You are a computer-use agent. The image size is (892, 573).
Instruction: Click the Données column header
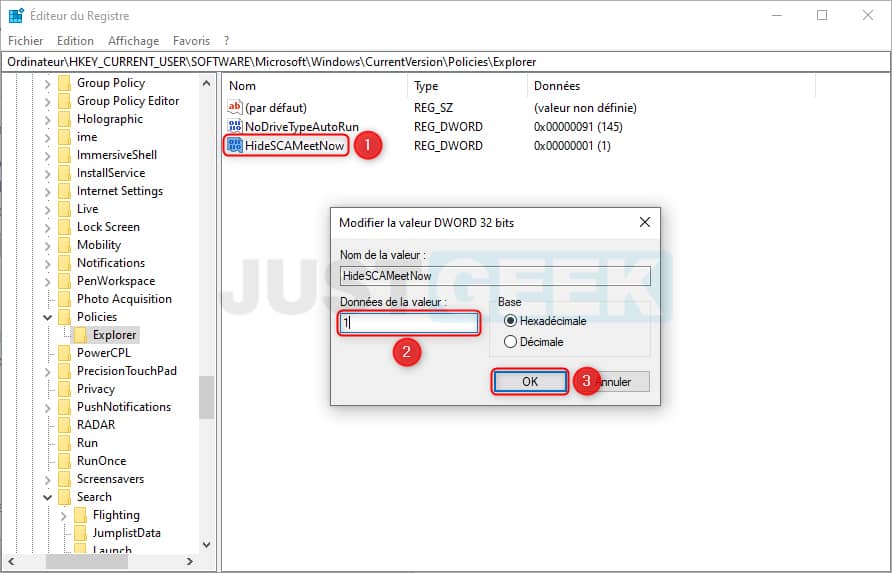point(671,86)
